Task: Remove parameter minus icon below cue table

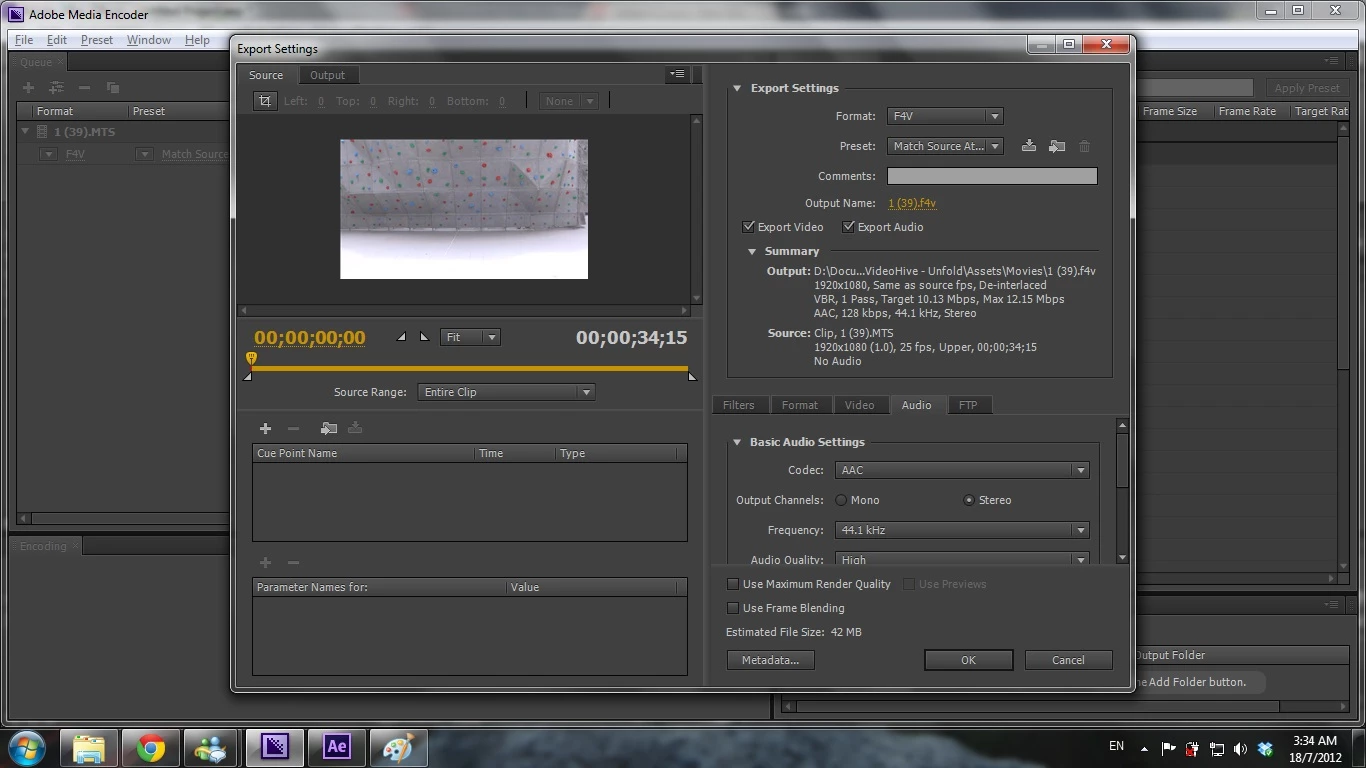Action: coord(293,563)
